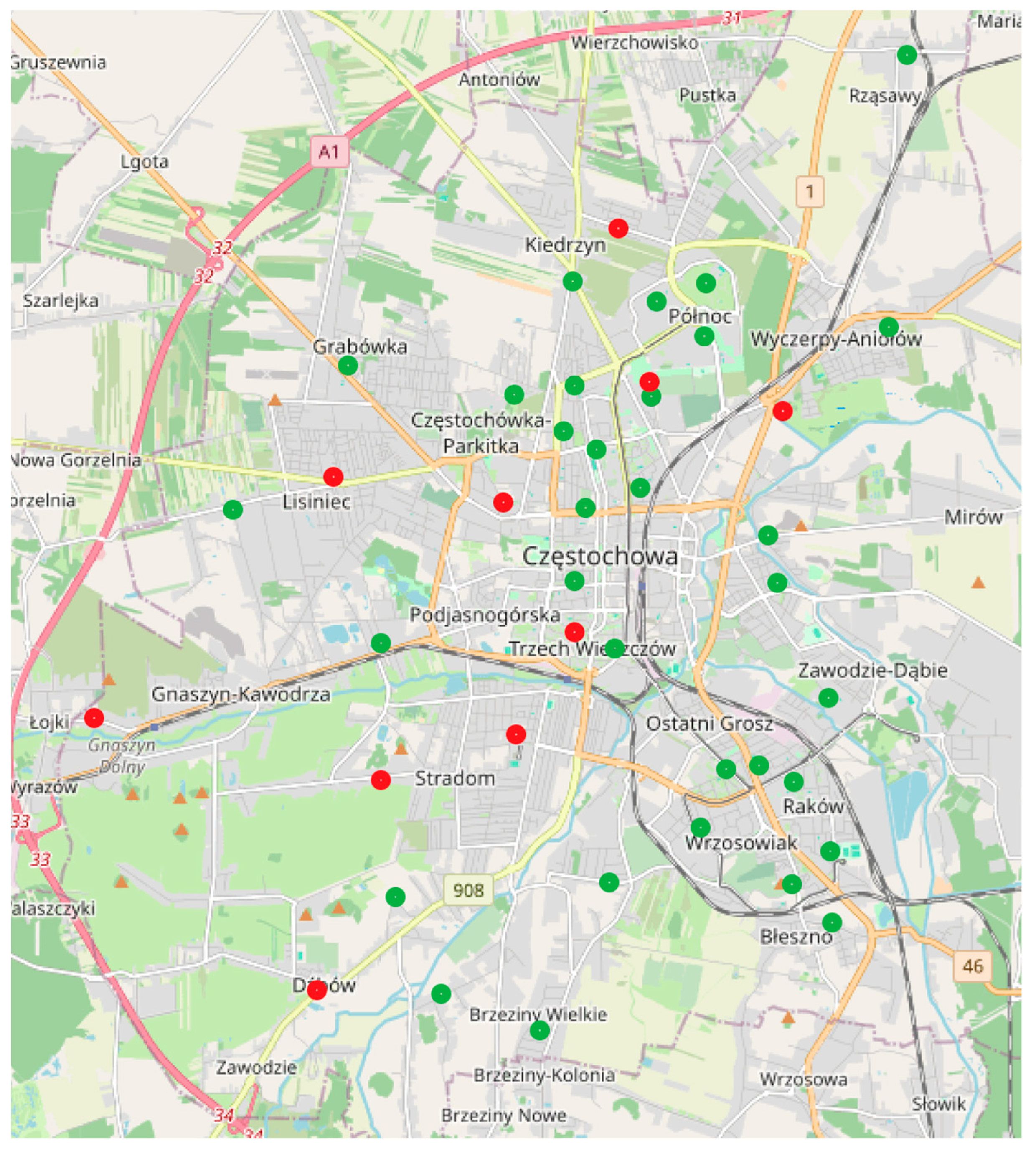
Task: Click the green marker beside the Grabówka label
Action: point(348,366)
